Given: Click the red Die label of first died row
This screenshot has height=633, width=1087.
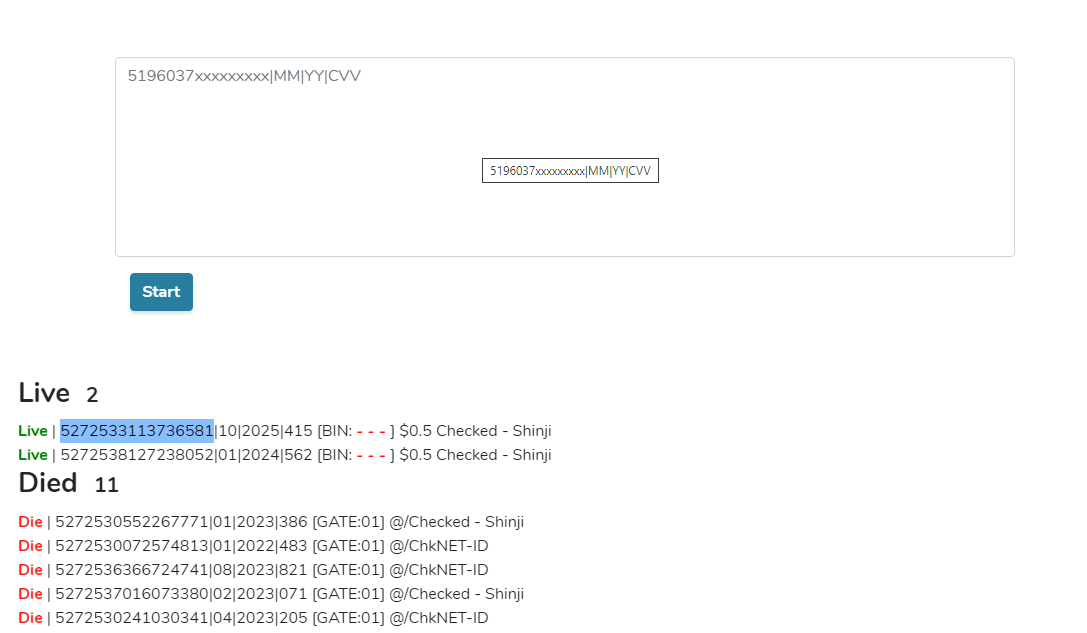Looking at the screenshot, I should (x=31, y=521).
